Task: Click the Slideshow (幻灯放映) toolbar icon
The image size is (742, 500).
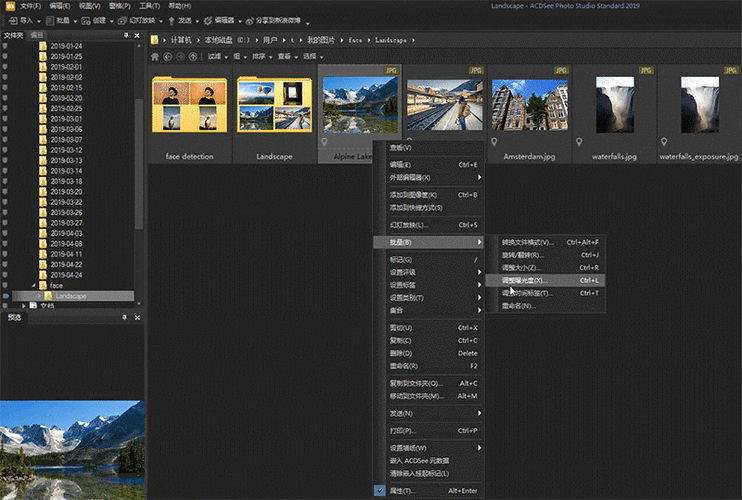Action: tap(123, 21)
